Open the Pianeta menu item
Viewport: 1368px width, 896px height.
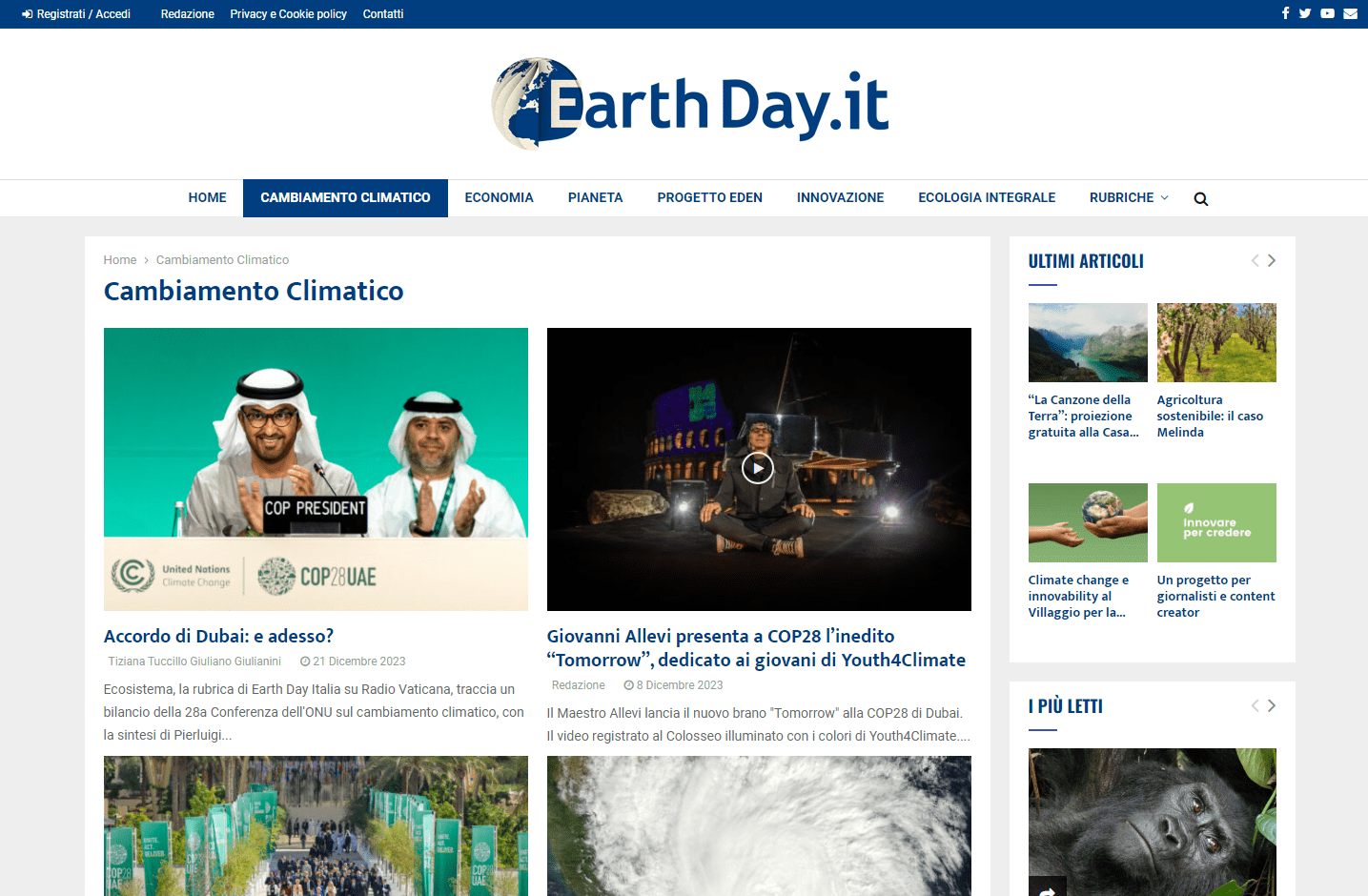595,197
